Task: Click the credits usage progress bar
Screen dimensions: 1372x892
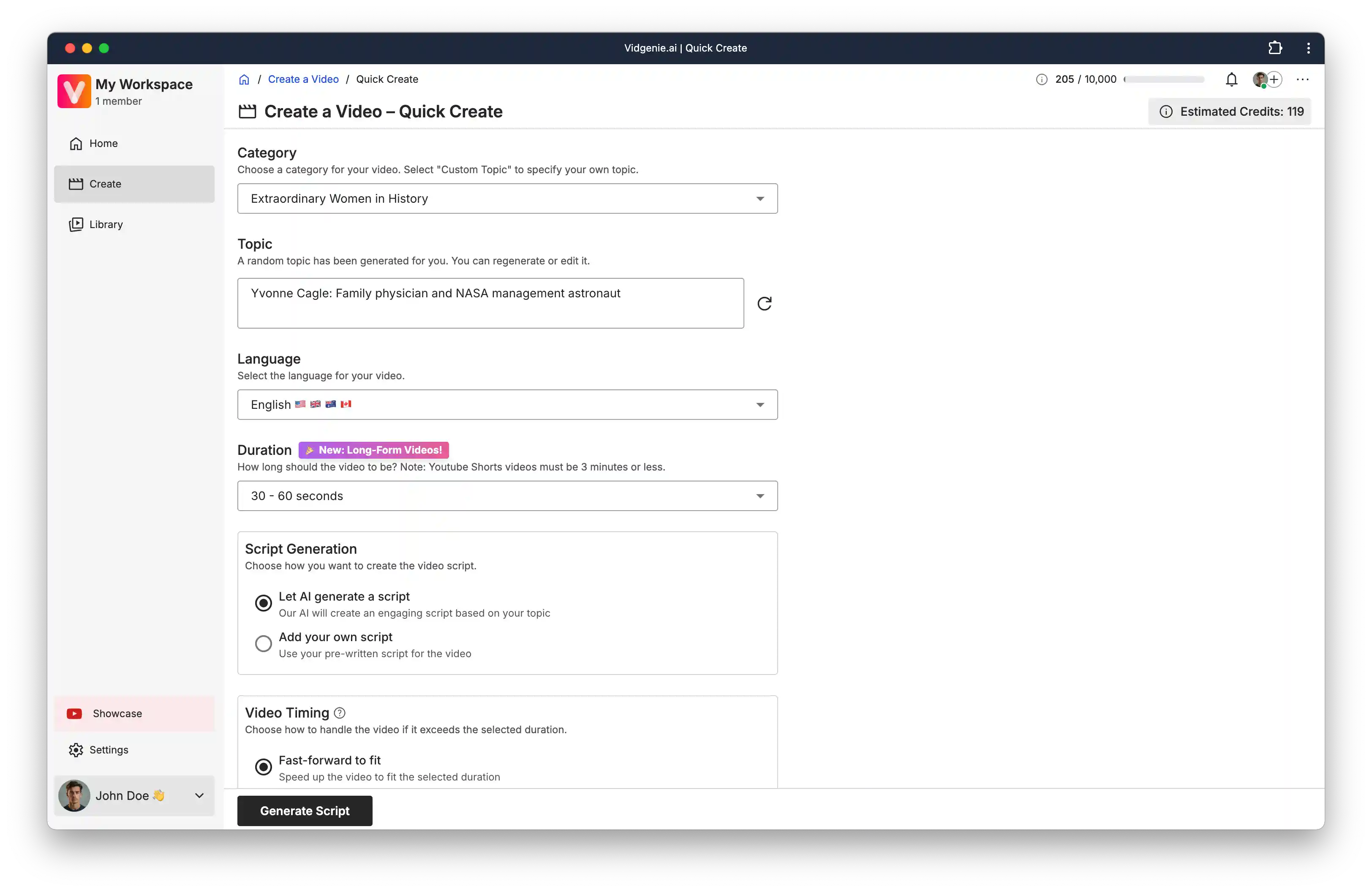Action: [1164, 79]
